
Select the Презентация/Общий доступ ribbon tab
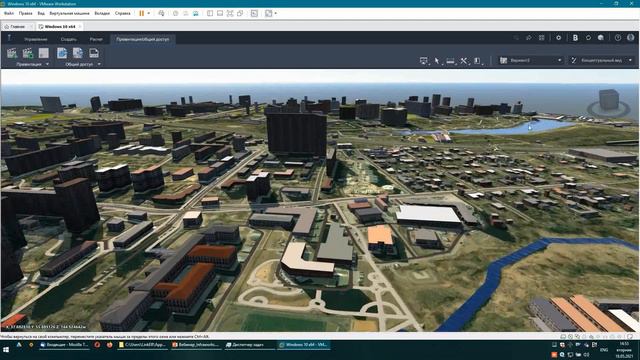point(142,39)
